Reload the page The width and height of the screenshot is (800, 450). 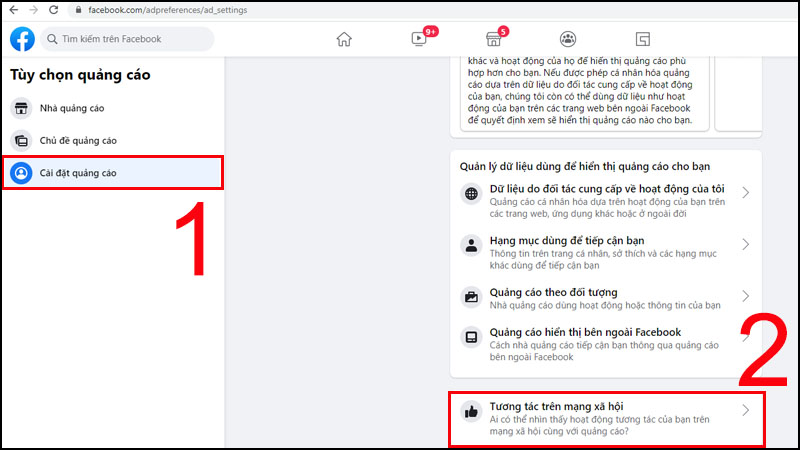coord(54,10)
